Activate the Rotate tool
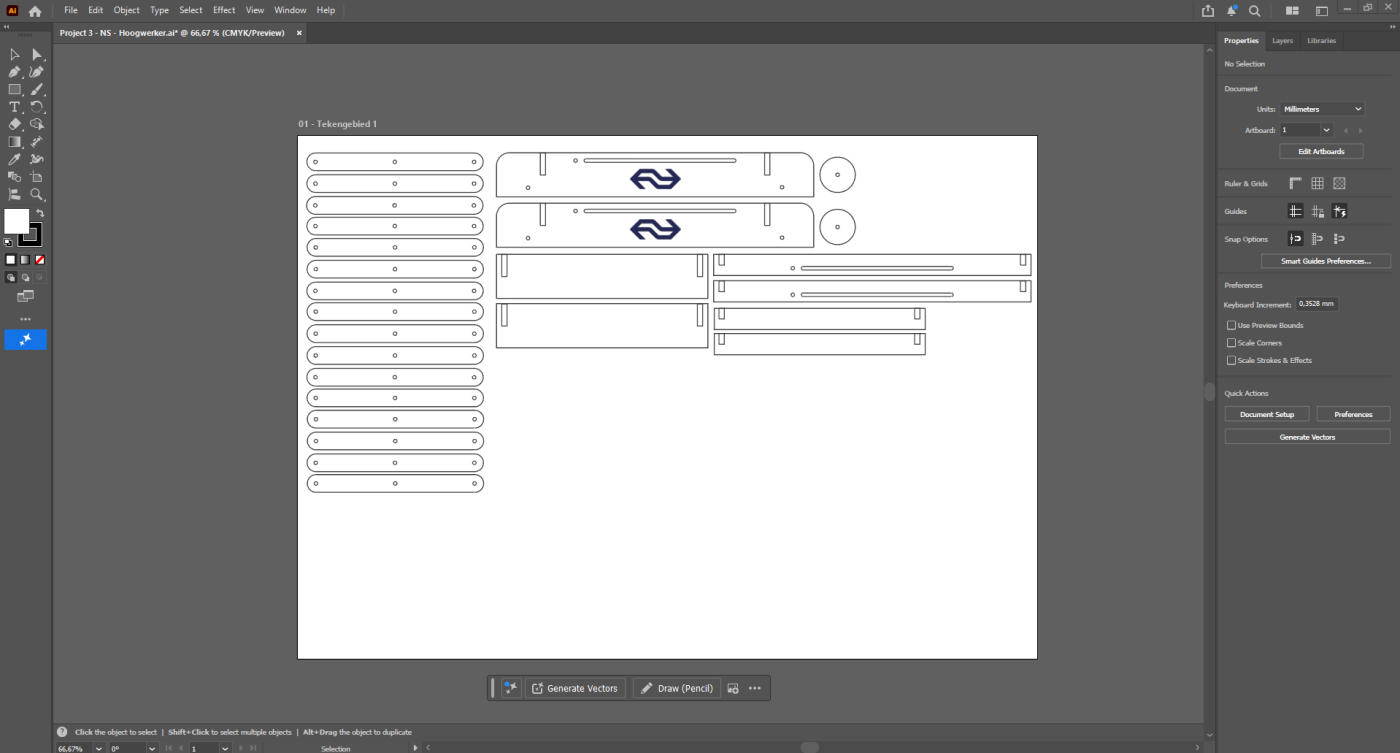This screenshot has width=1400, height=753. [x=37, y=107]
